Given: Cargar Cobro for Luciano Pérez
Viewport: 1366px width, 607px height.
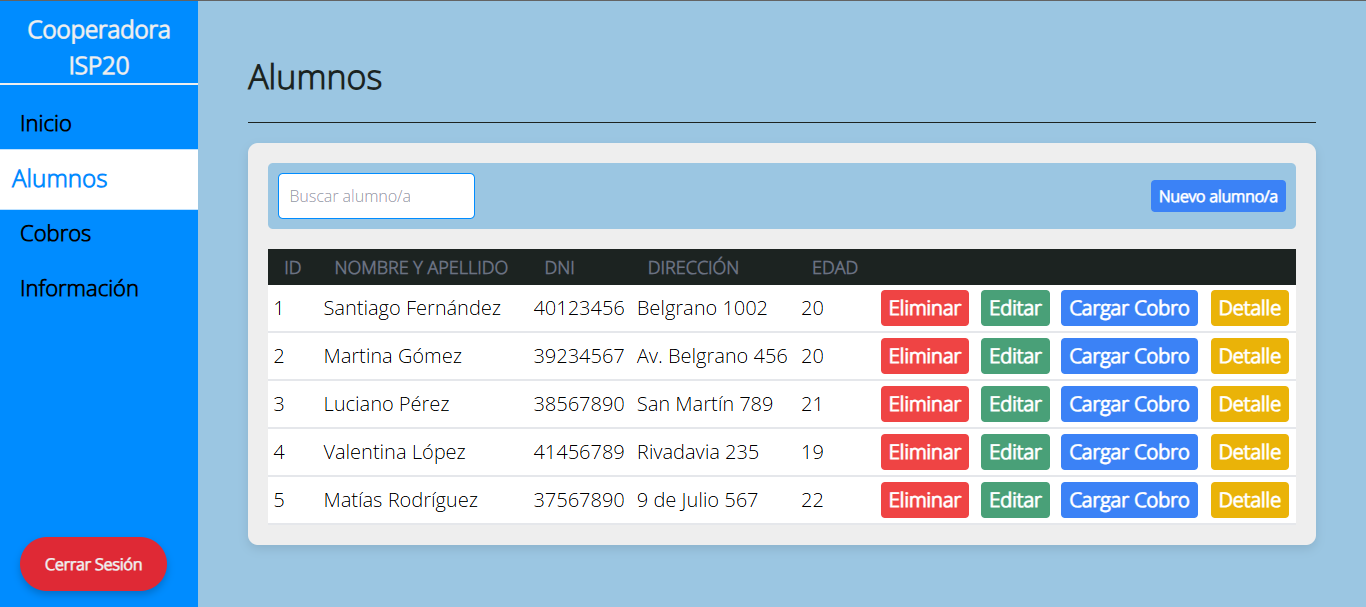Looking at the screenshot, I should click(x=1129, y=404).
